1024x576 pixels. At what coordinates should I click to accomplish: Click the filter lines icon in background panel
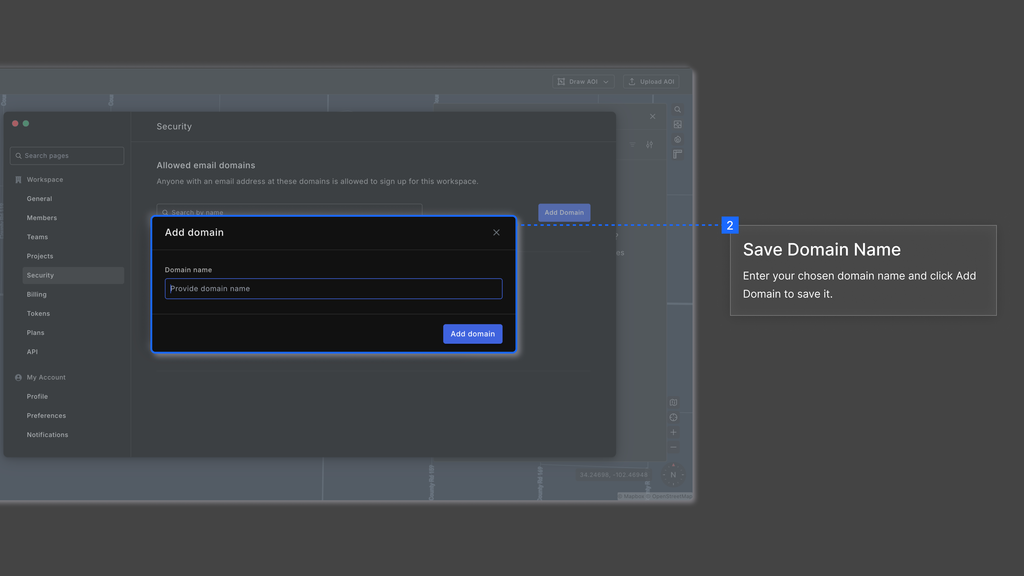pyautogui.click(x=632, y=145)
